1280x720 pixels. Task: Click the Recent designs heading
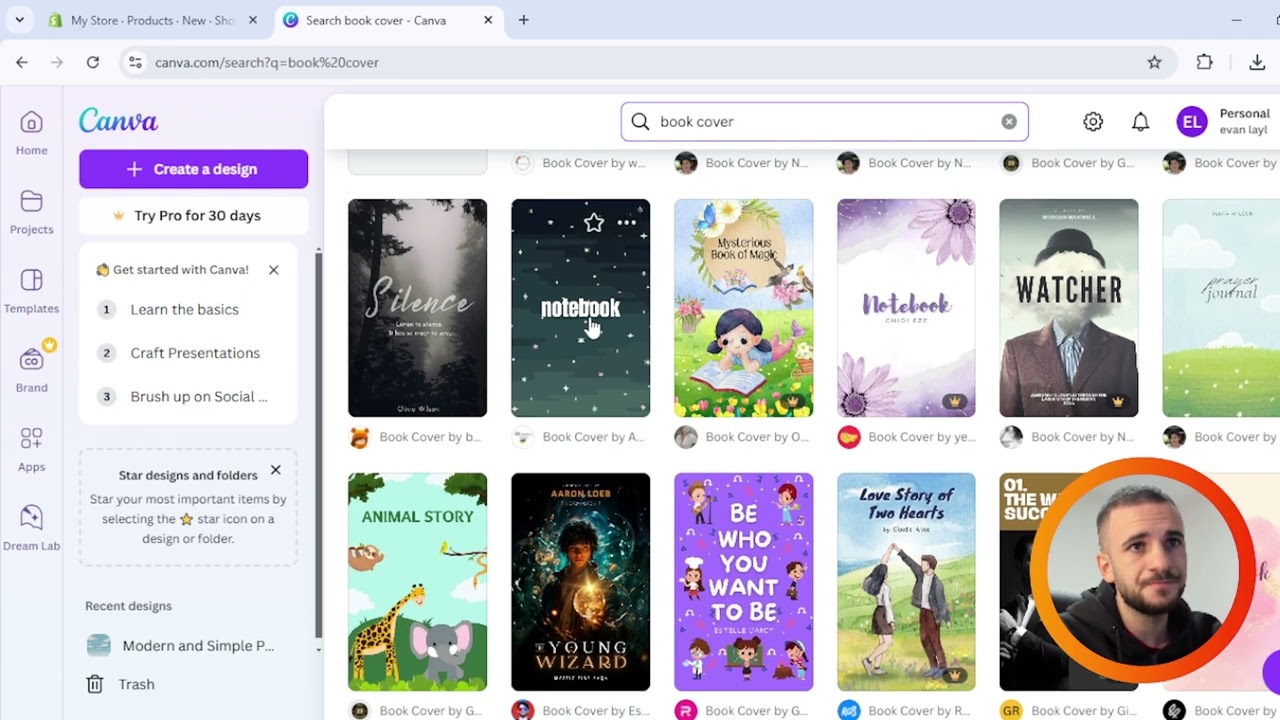point(128,606)
